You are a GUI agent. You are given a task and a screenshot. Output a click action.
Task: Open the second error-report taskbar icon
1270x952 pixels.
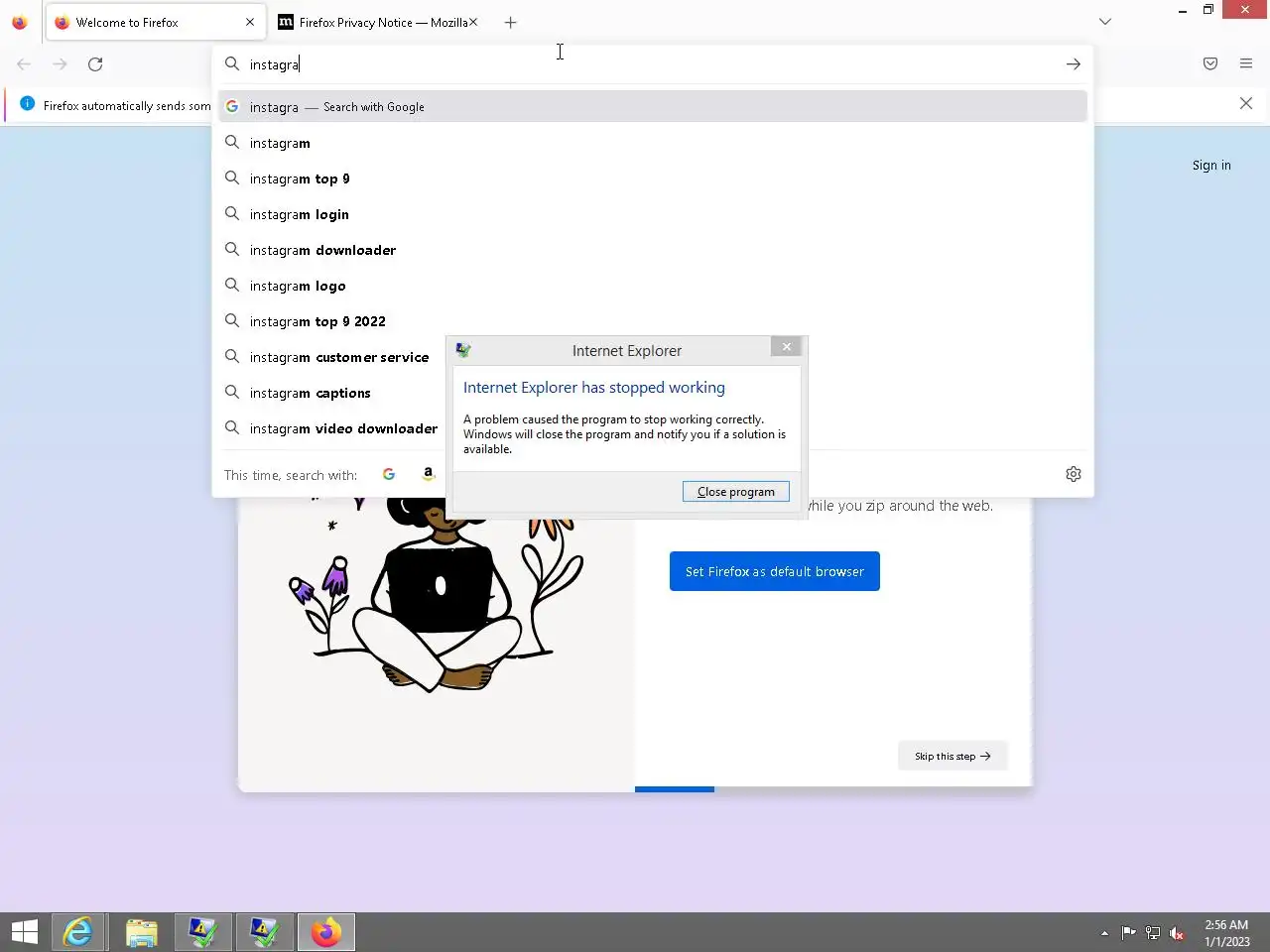[x=265, y=932]
